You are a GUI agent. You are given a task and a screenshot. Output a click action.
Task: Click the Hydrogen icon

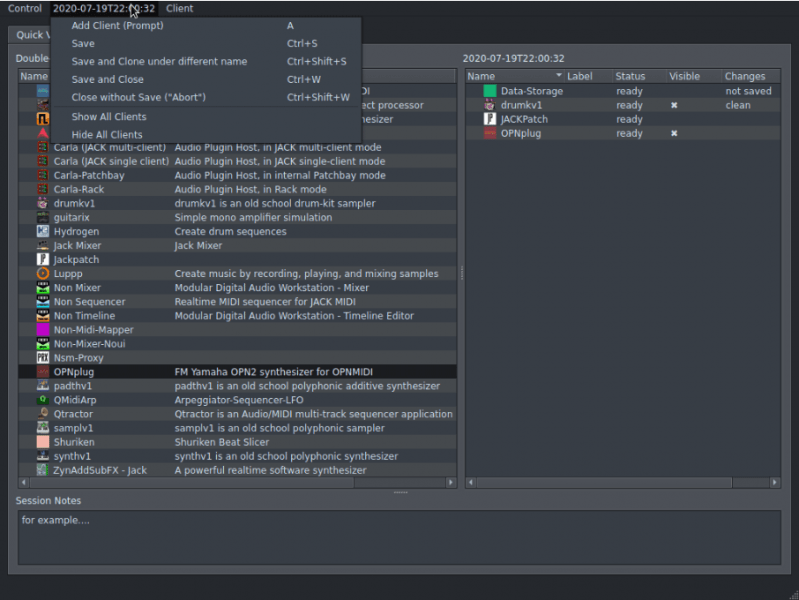(43, 231)
